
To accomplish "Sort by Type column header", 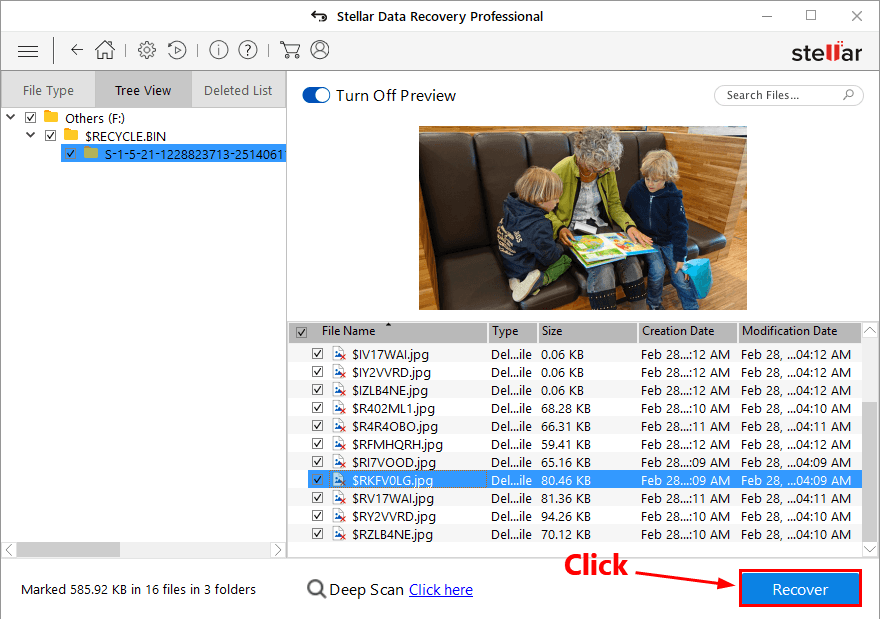I will tap(512, 332).
